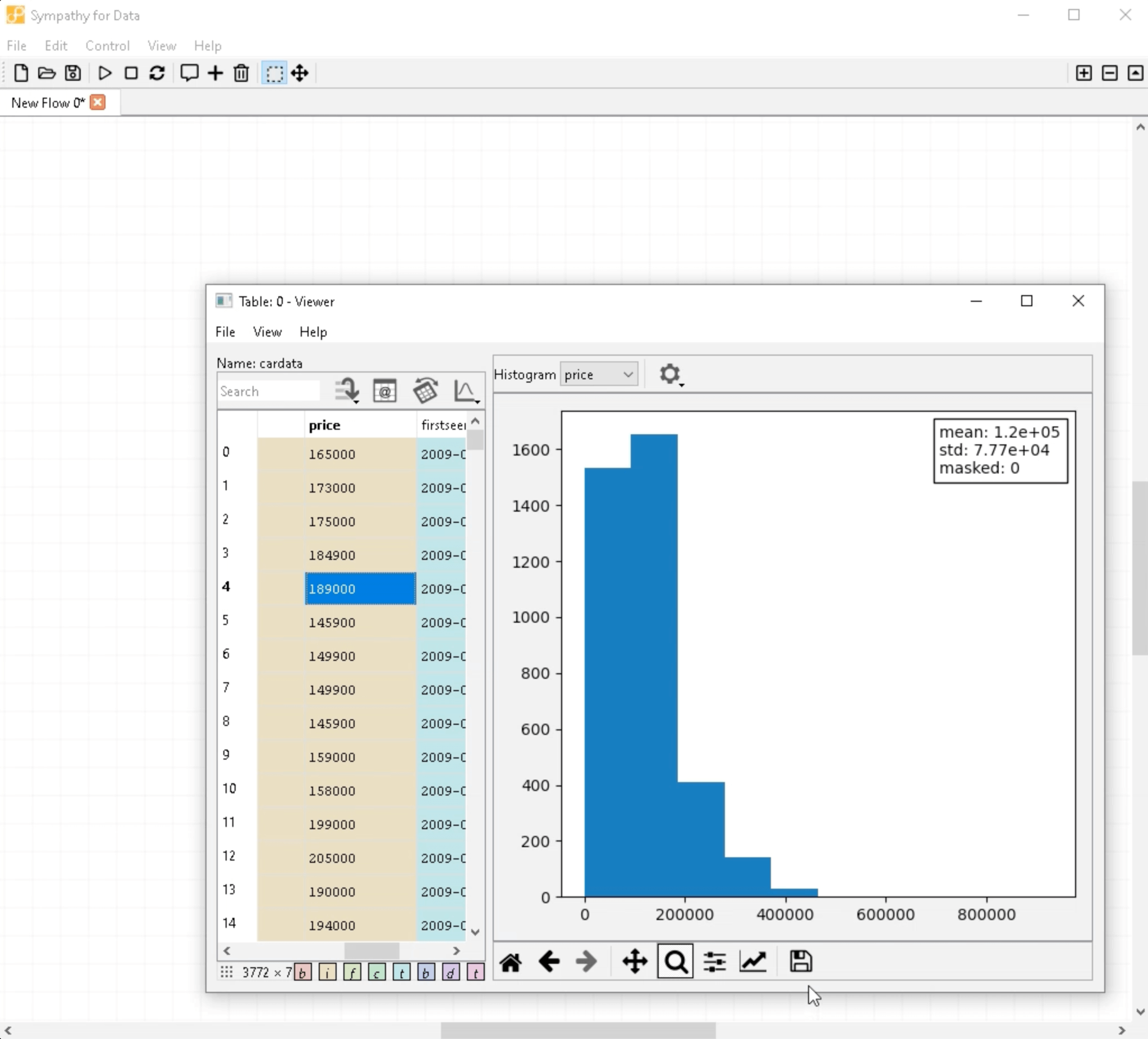
Task: Select the New Flow 0* tab
Action: 48,103
